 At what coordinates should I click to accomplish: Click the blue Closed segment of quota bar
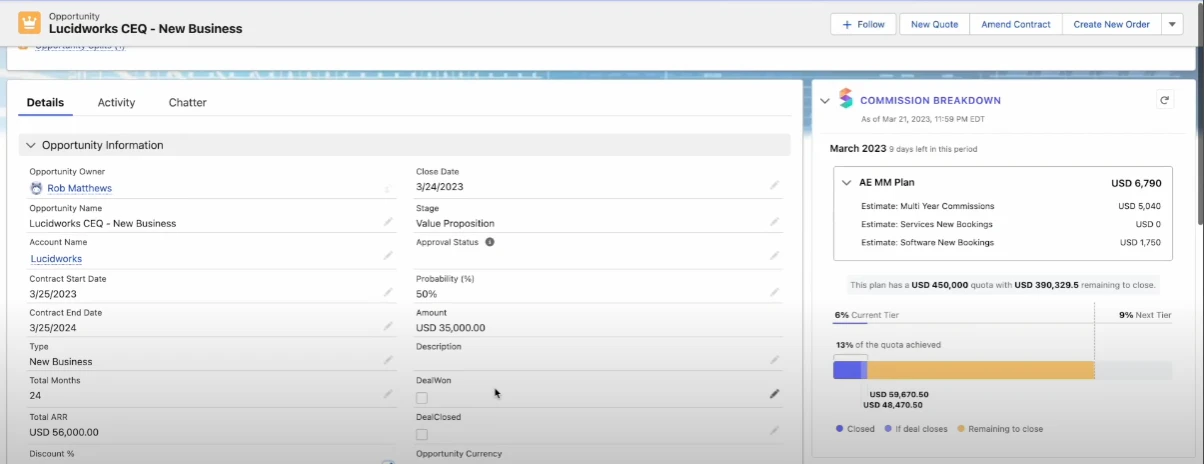[846, 370]
